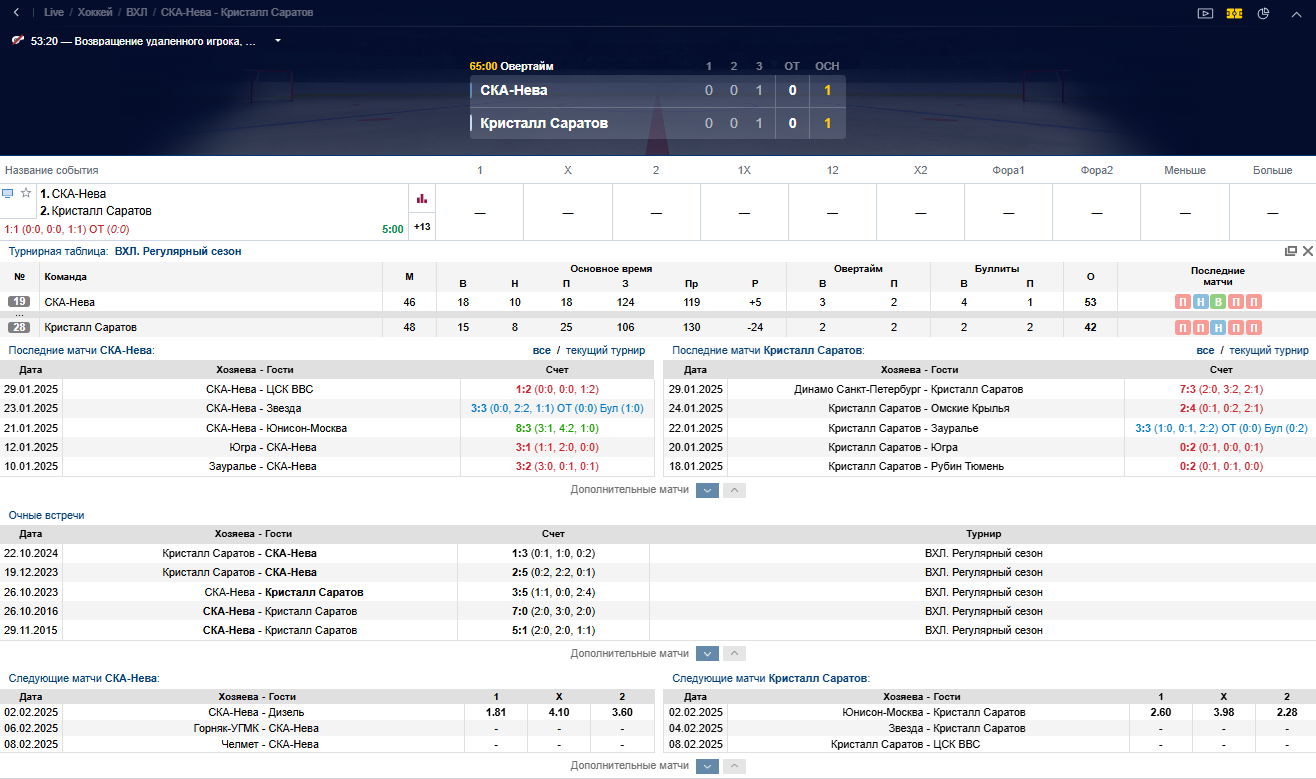The width and height of the screenshot is (1316, 779).
Task: Show more head-to-head matches with down arrow
Action: 707,653
